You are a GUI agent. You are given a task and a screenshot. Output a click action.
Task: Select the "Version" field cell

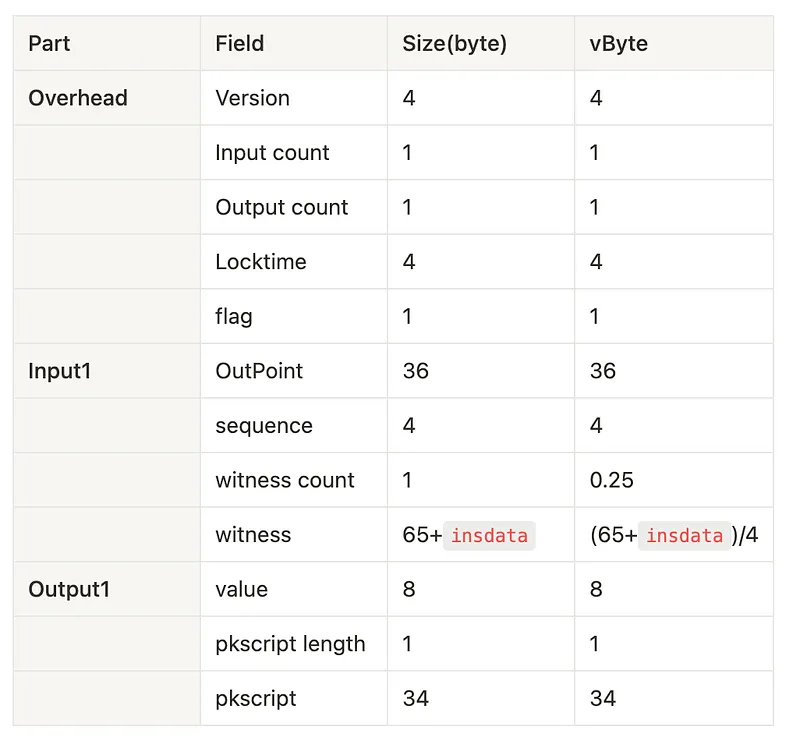[x=253, y=98]
